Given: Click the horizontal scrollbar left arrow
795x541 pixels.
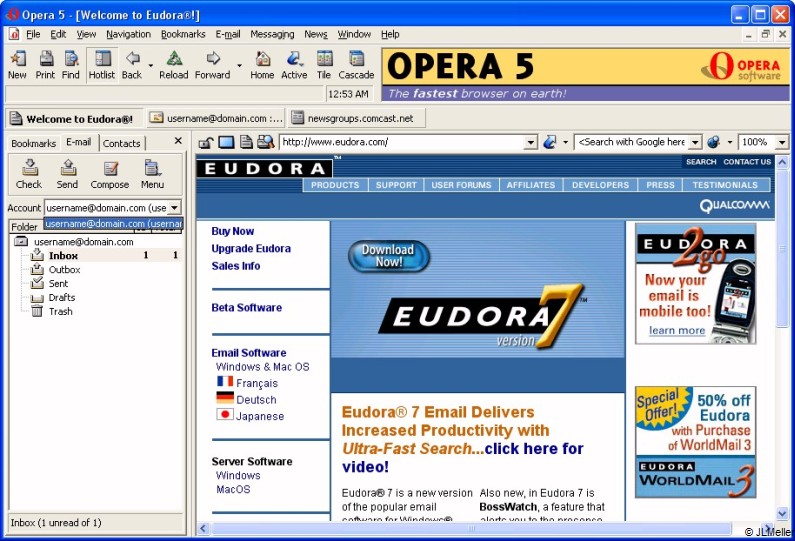Looking at the screenshot, I should tap(203, 528).
